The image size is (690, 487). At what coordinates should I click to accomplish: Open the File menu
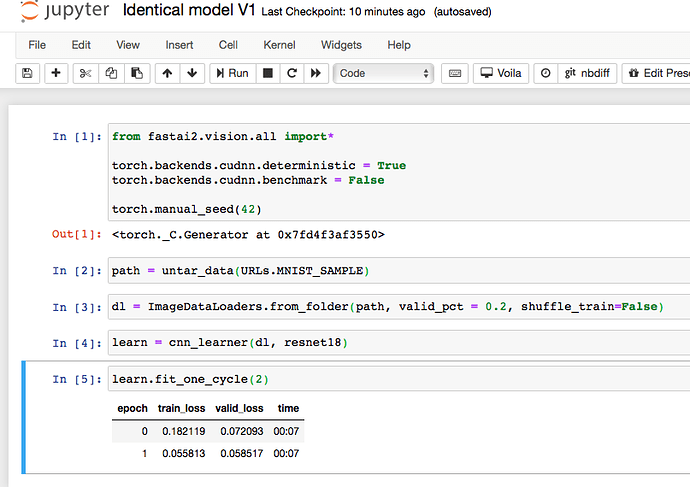(37, 45)
